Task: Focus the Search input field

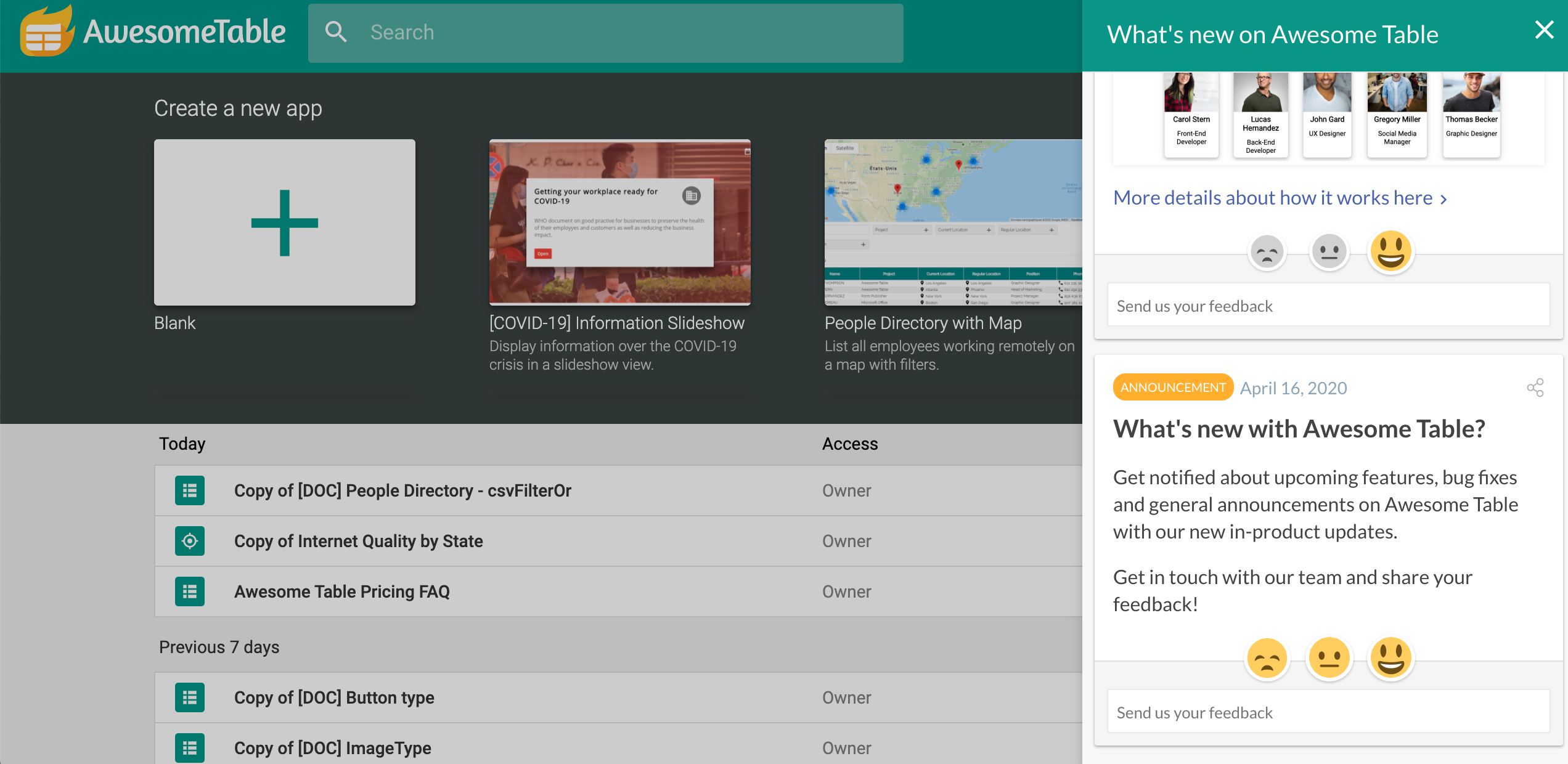Action: (605, 33)
